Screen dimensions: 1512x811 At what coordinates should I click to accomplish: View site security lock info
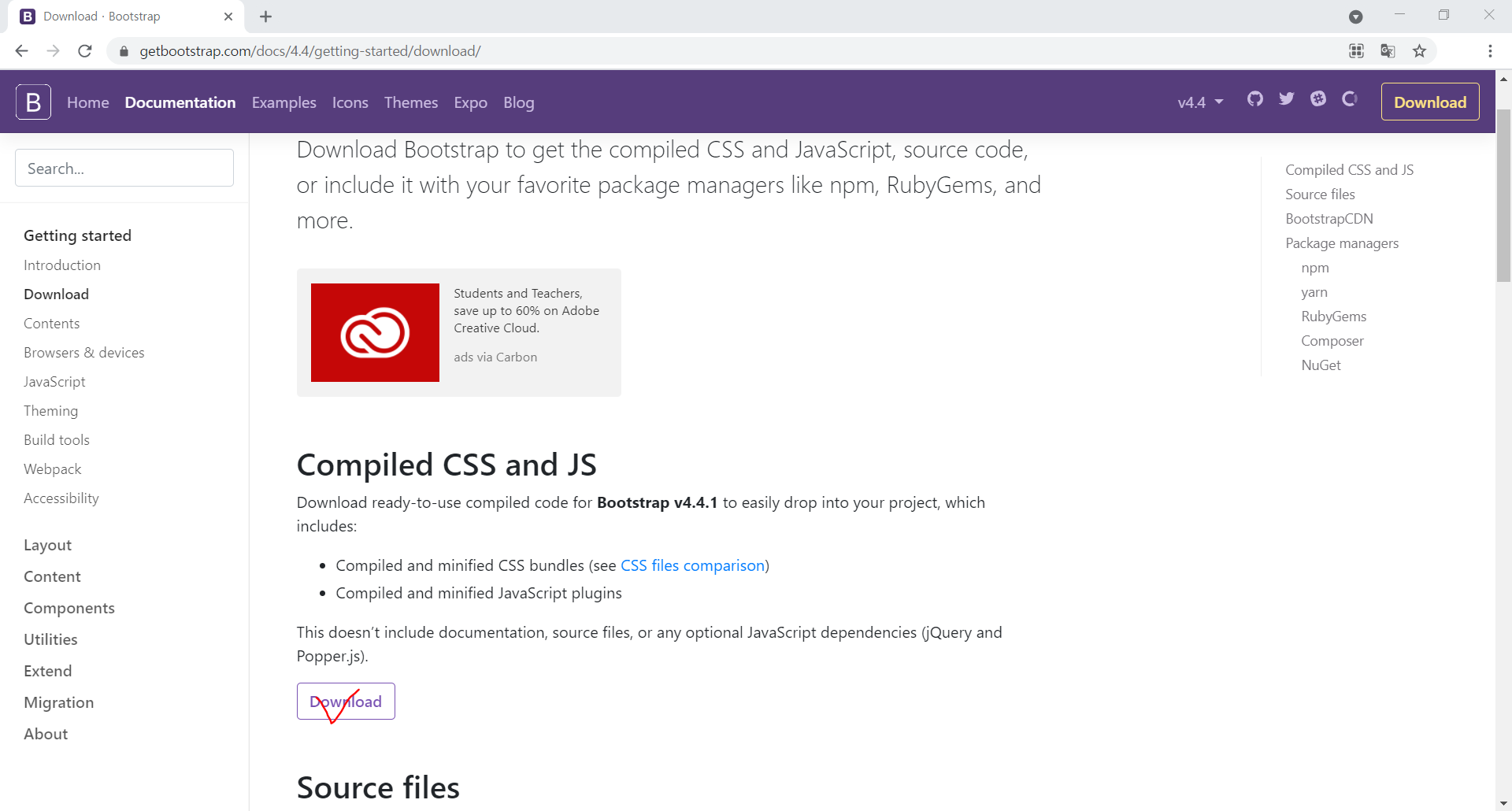(124, 51)
